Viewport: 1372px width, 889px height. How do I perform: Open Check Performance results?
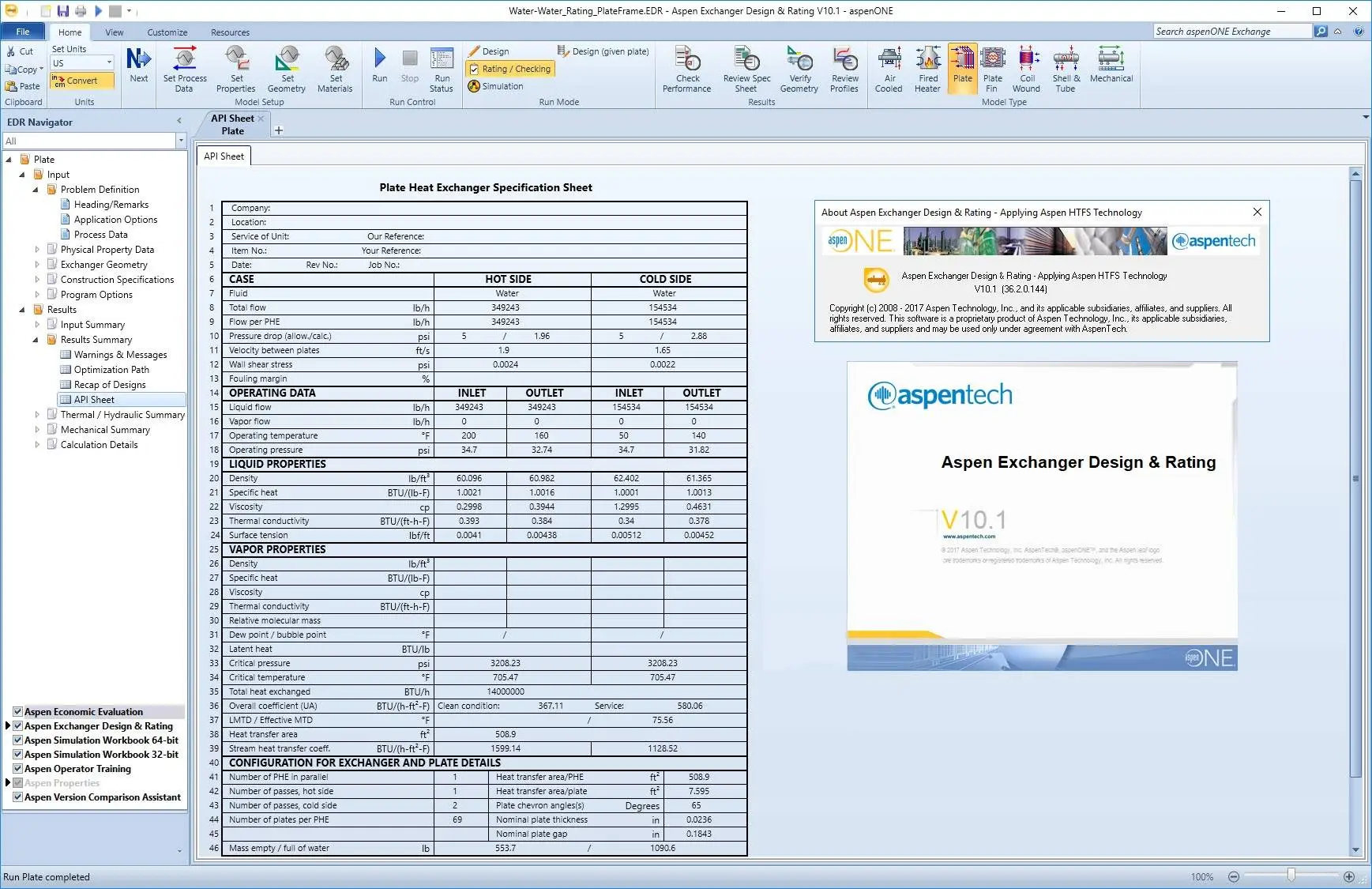click(x=687, y=70)
